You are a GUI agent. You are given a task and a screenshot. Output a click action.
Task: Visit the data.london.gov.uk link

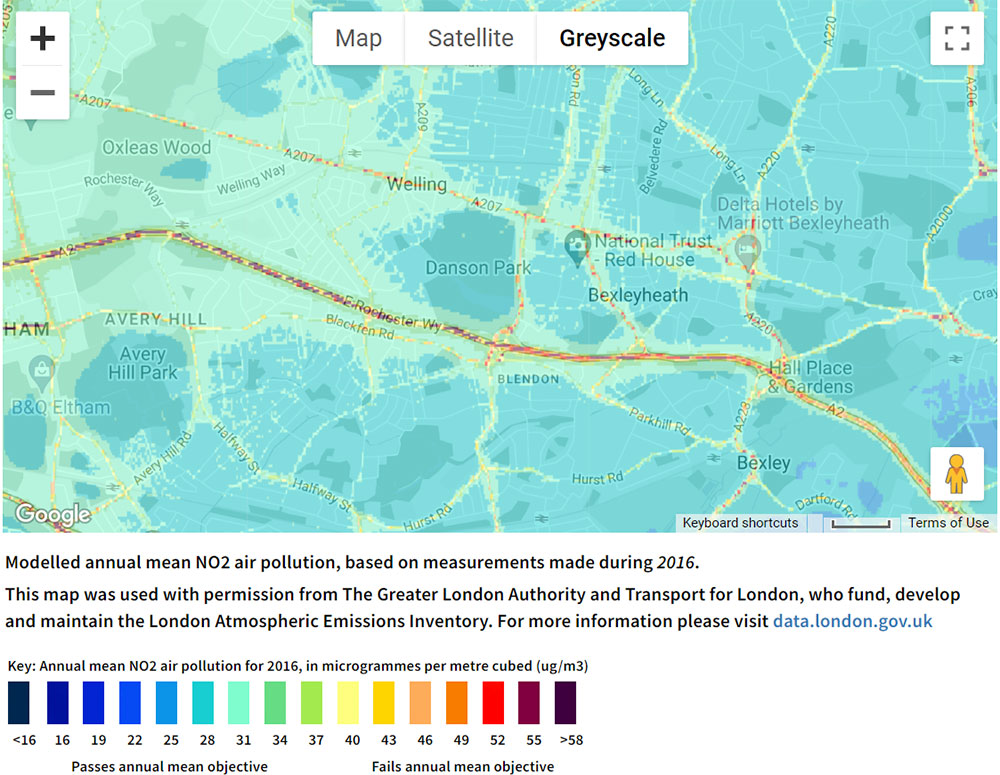pos(852,621)
